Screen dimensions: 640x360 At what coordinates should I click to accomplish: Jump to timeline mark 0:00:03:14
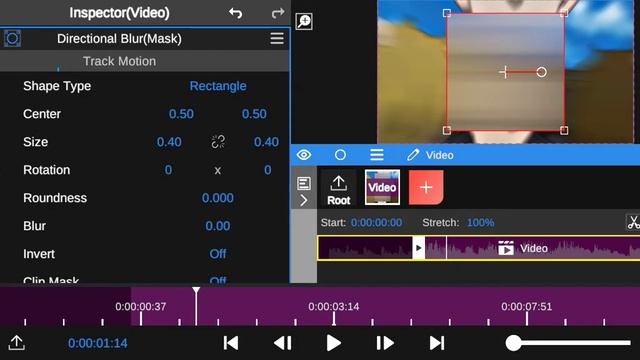(x=333, y=307)
